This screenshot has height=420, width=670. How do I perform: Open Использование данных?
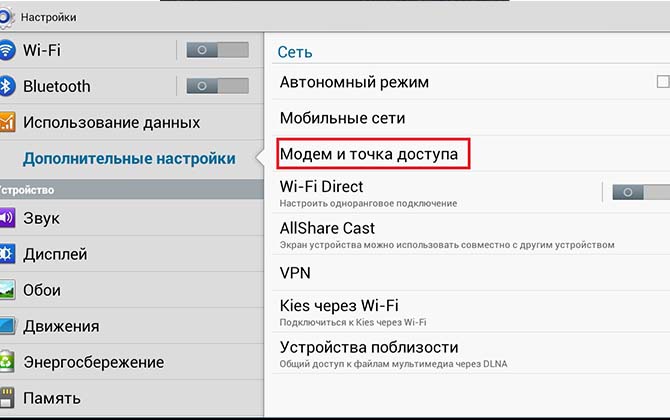click(132, 122)
